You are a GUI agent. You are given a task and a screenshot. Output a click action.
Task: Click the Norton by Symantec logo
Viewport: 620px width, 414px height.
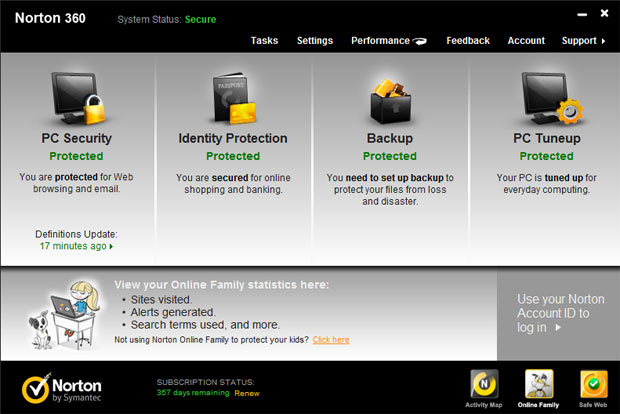click(x=62, y=388)
